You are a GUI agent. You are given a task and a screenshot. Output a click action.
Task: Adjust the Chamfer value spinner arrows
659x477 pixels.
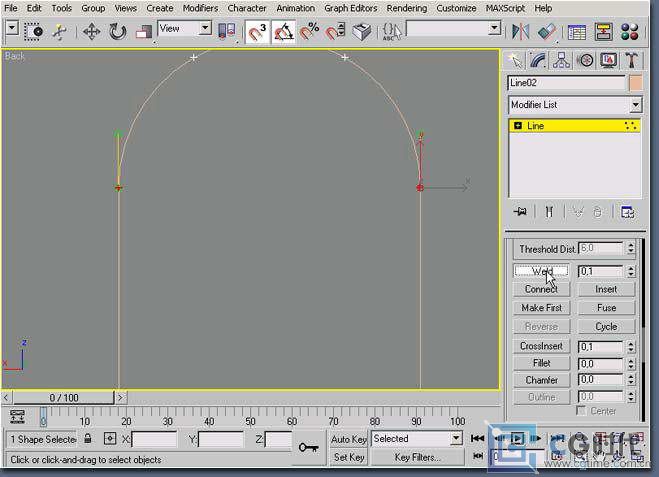pos(630,380)
